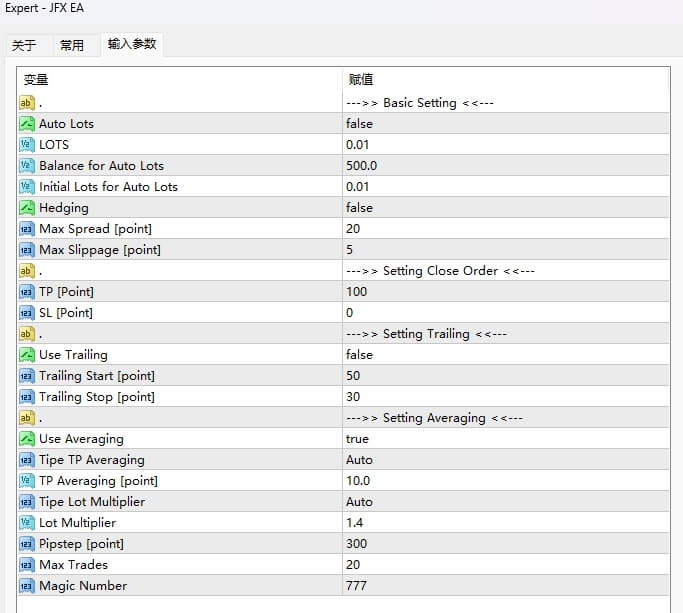The height and width of the screenshot is (613, 683).
Task: Click the '--->> Setting Trailing <<---' value
Action: tap(426, 334)
